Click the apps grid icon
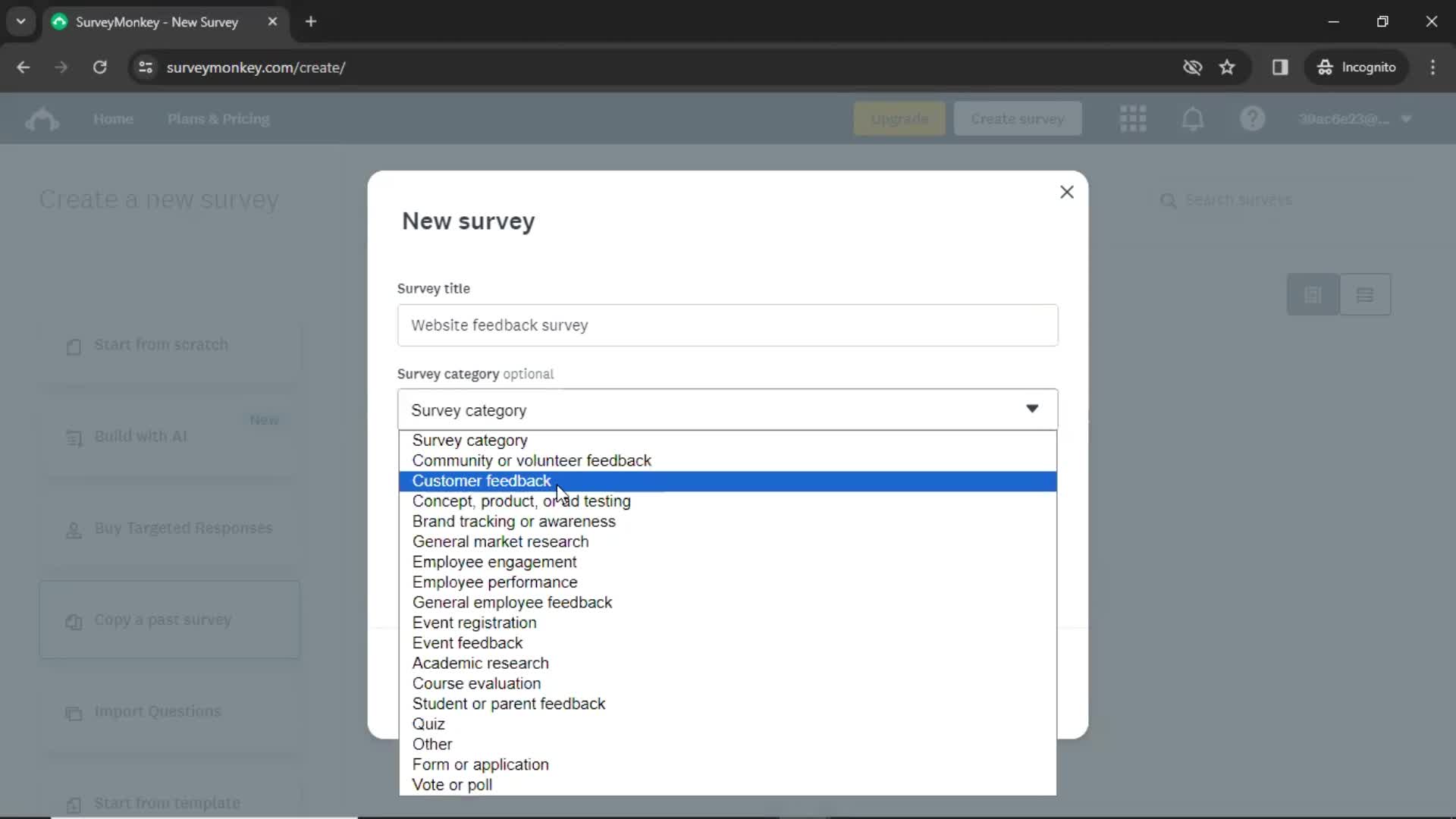 pyautogui.click(x=1132, y=119)
